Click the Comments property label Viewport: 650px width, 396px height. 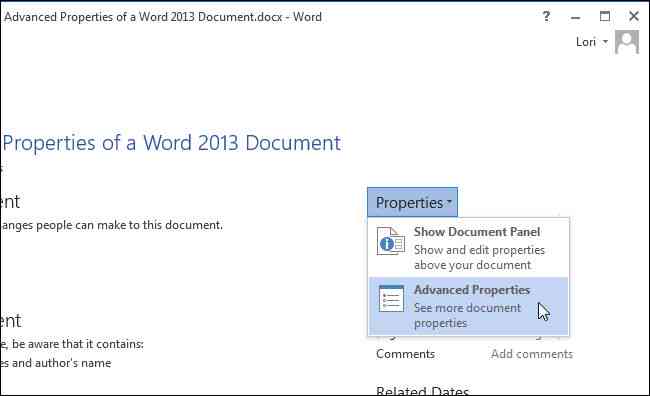click(x=405, y=354)
